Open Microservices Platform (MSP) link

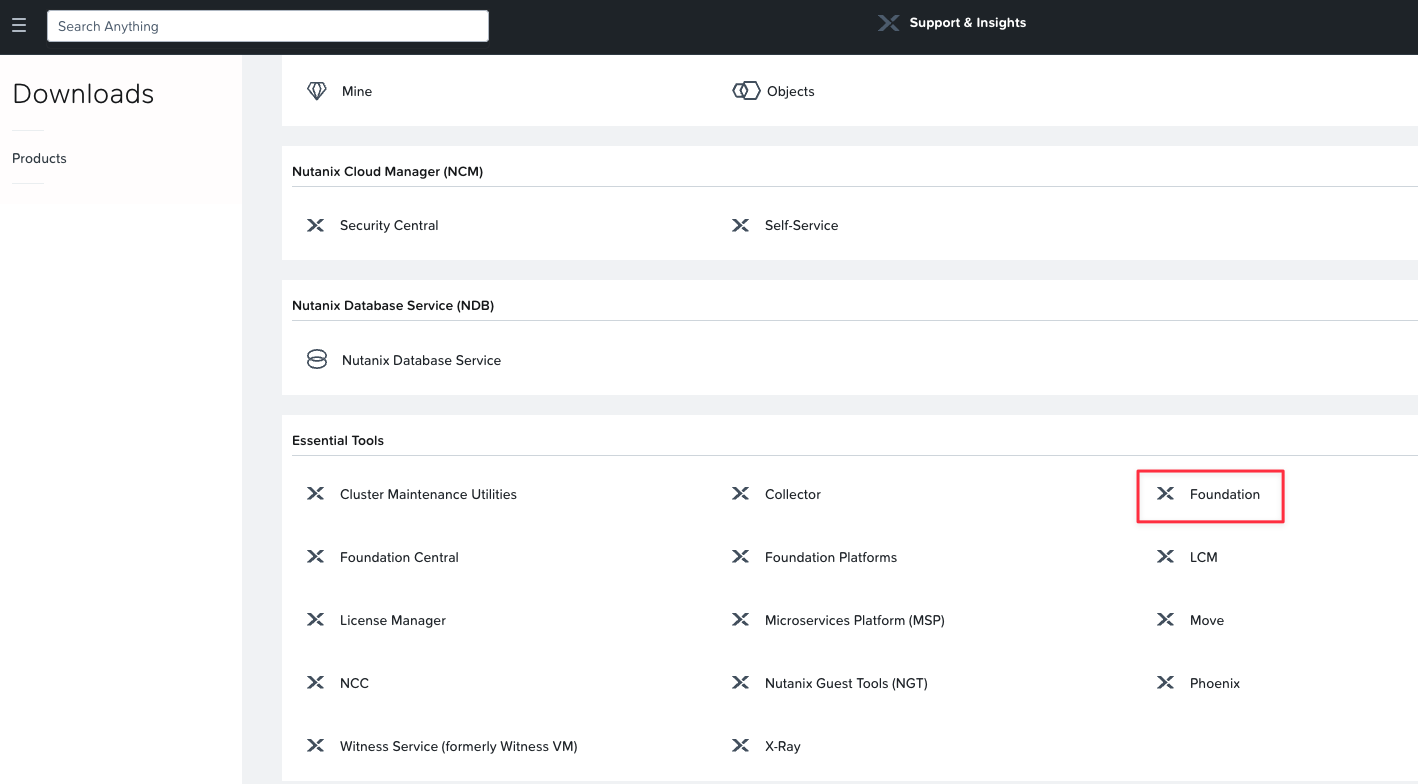pos(855,620)
